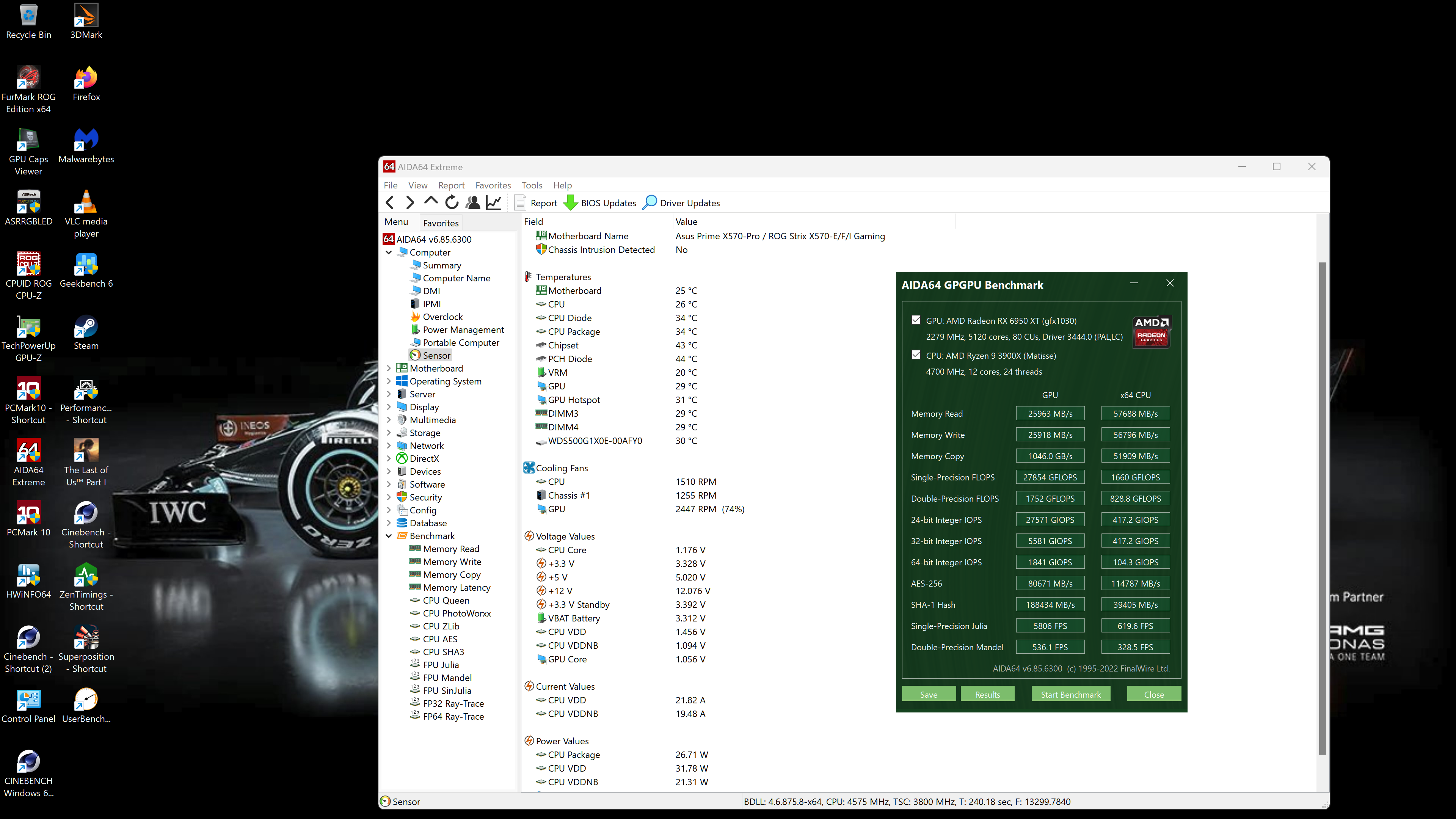
Task: Open the Recycle Bin desktop icon
Action: (x=28, y=23)
